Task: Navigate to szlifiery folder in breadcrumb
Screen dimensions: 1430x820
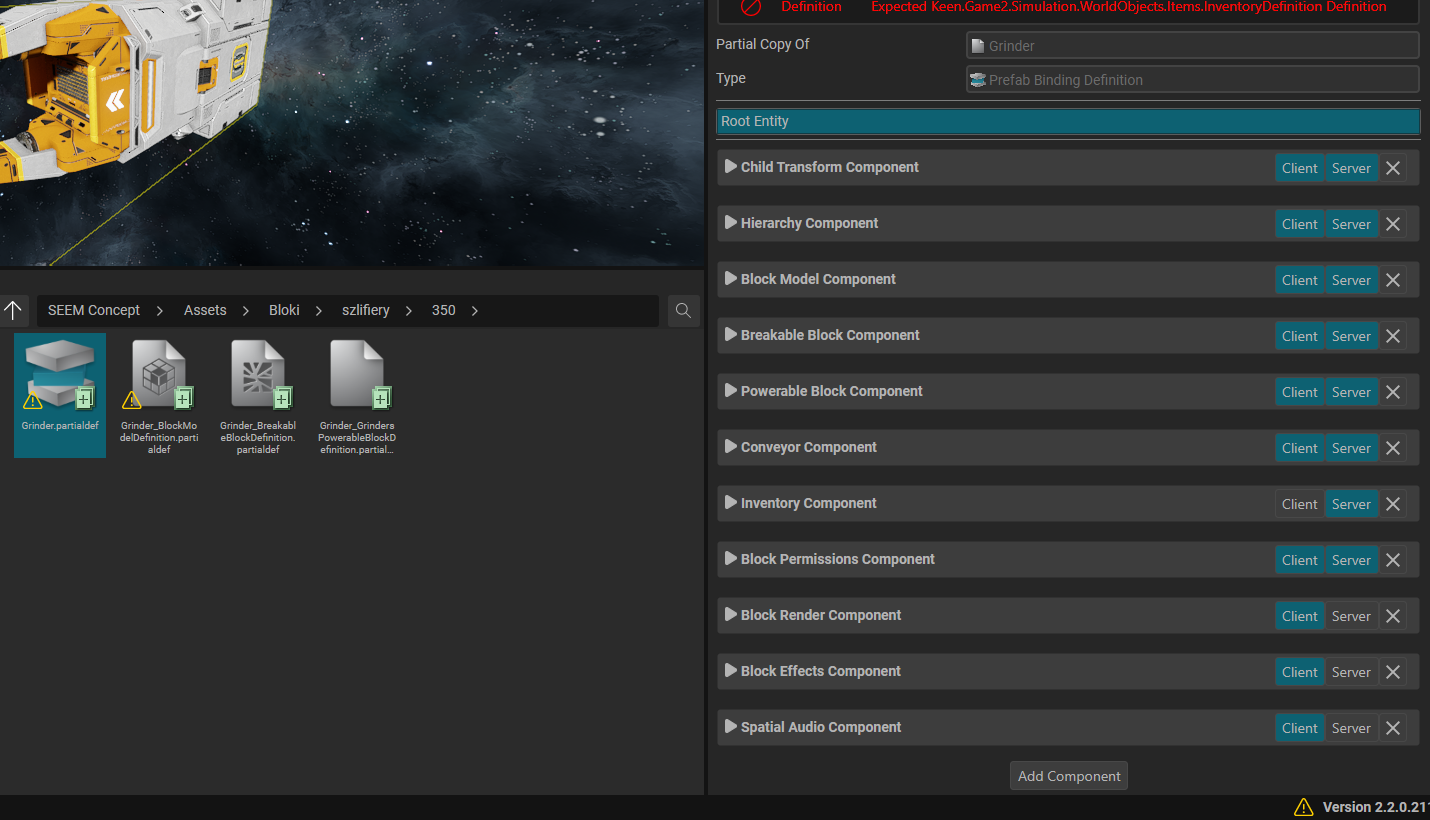Action: pos(366,311)
